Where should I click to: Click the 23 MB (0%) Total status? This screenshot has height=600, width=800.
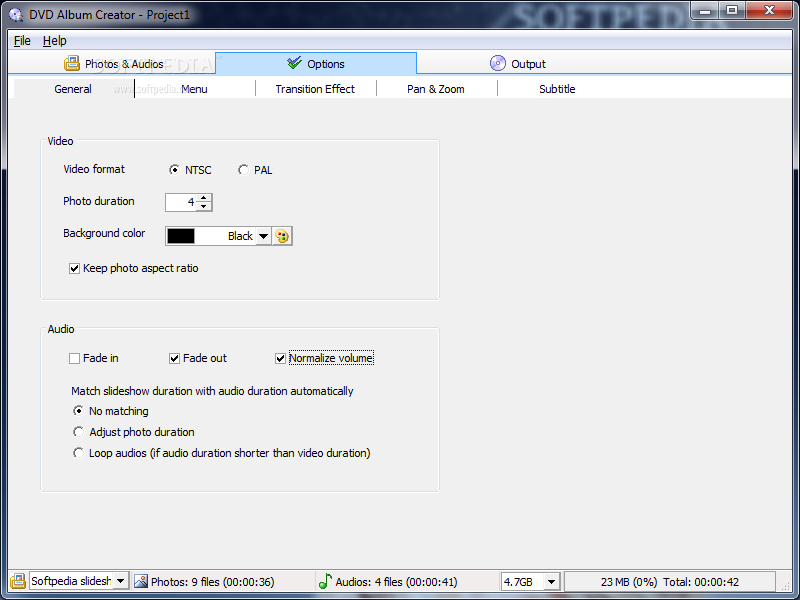[x=670, y=582]
